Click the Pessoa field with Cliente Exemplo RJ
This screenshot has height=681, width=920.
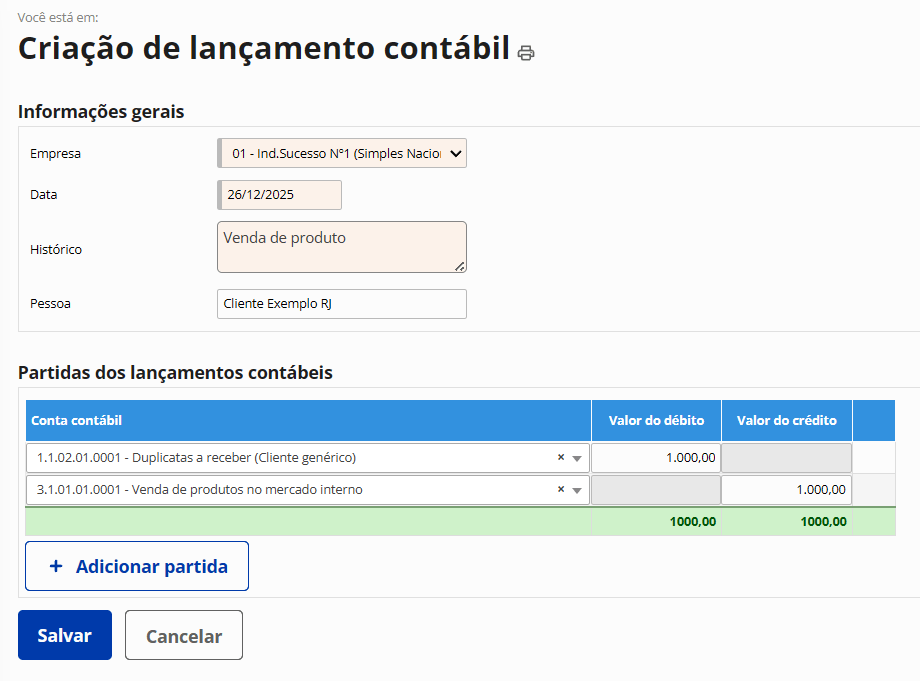[x=341, y=304]
